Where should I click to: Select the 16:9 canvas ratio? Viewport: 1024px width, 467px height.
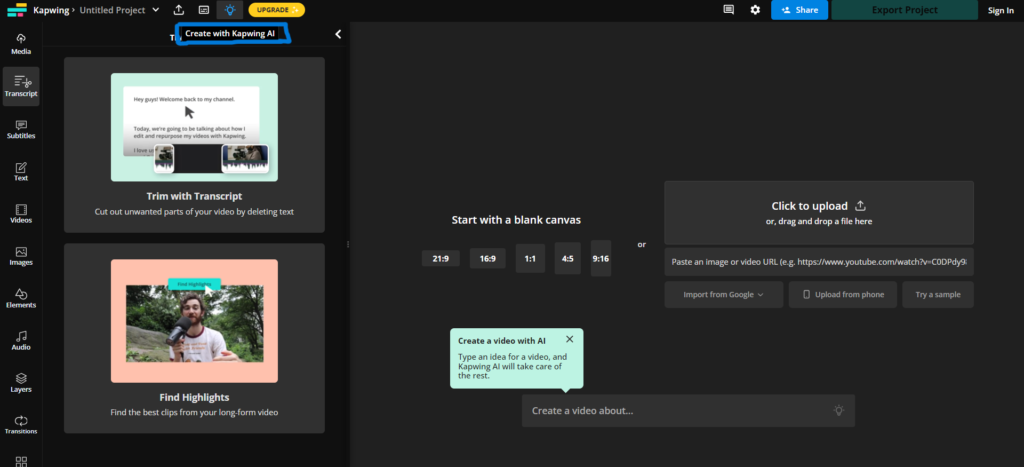pyautogui.click(x=488, y=259)
